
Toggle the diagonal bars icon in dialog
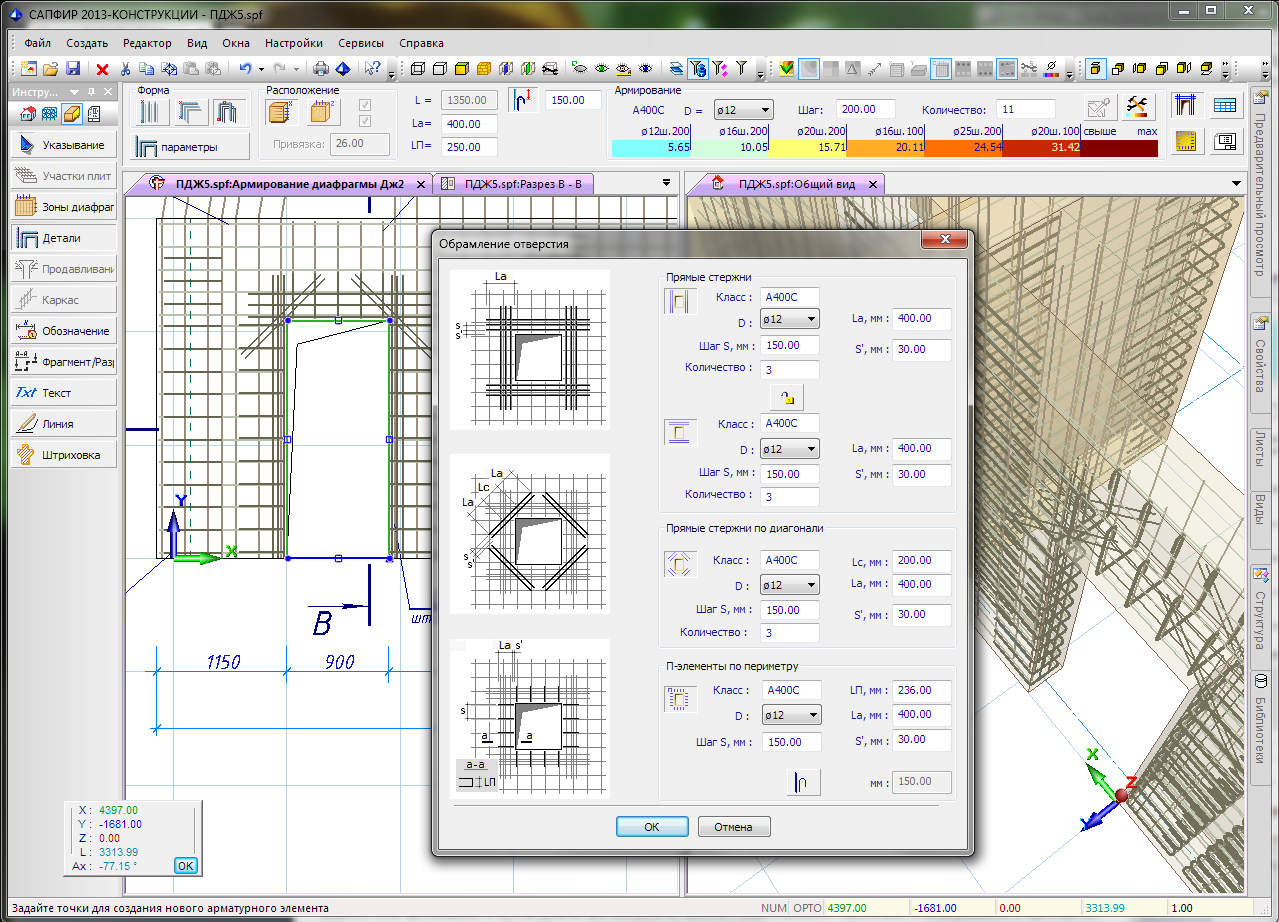(678, 564)
